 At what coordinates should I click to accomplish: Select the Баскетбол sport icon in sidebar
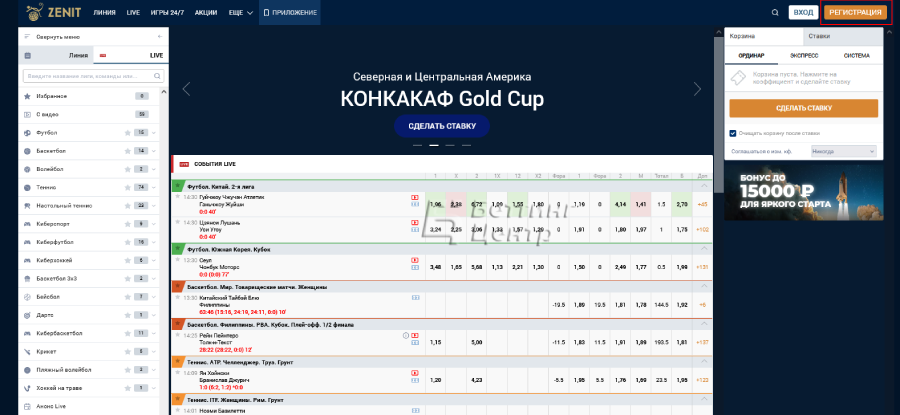(27, 151)
